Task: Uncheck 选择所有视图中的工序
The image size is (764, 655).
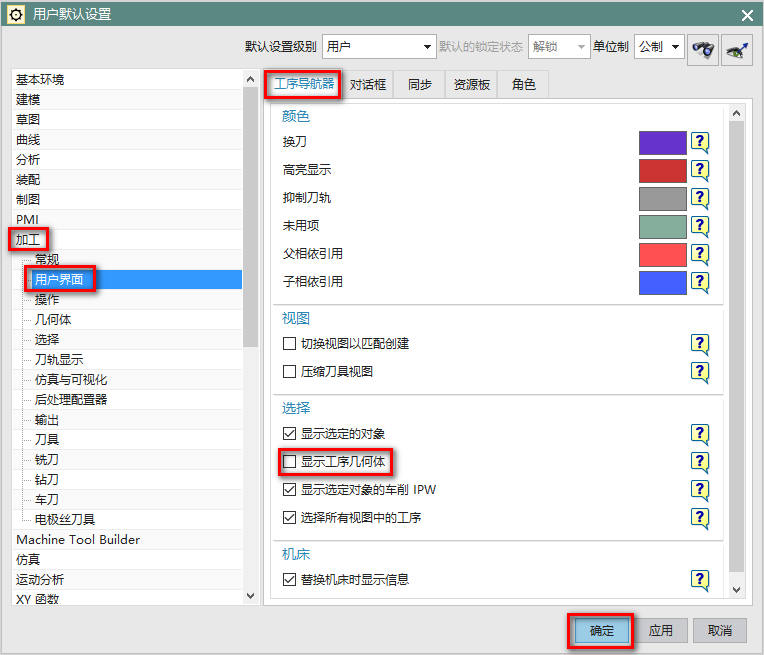Action: pos(289,517)
